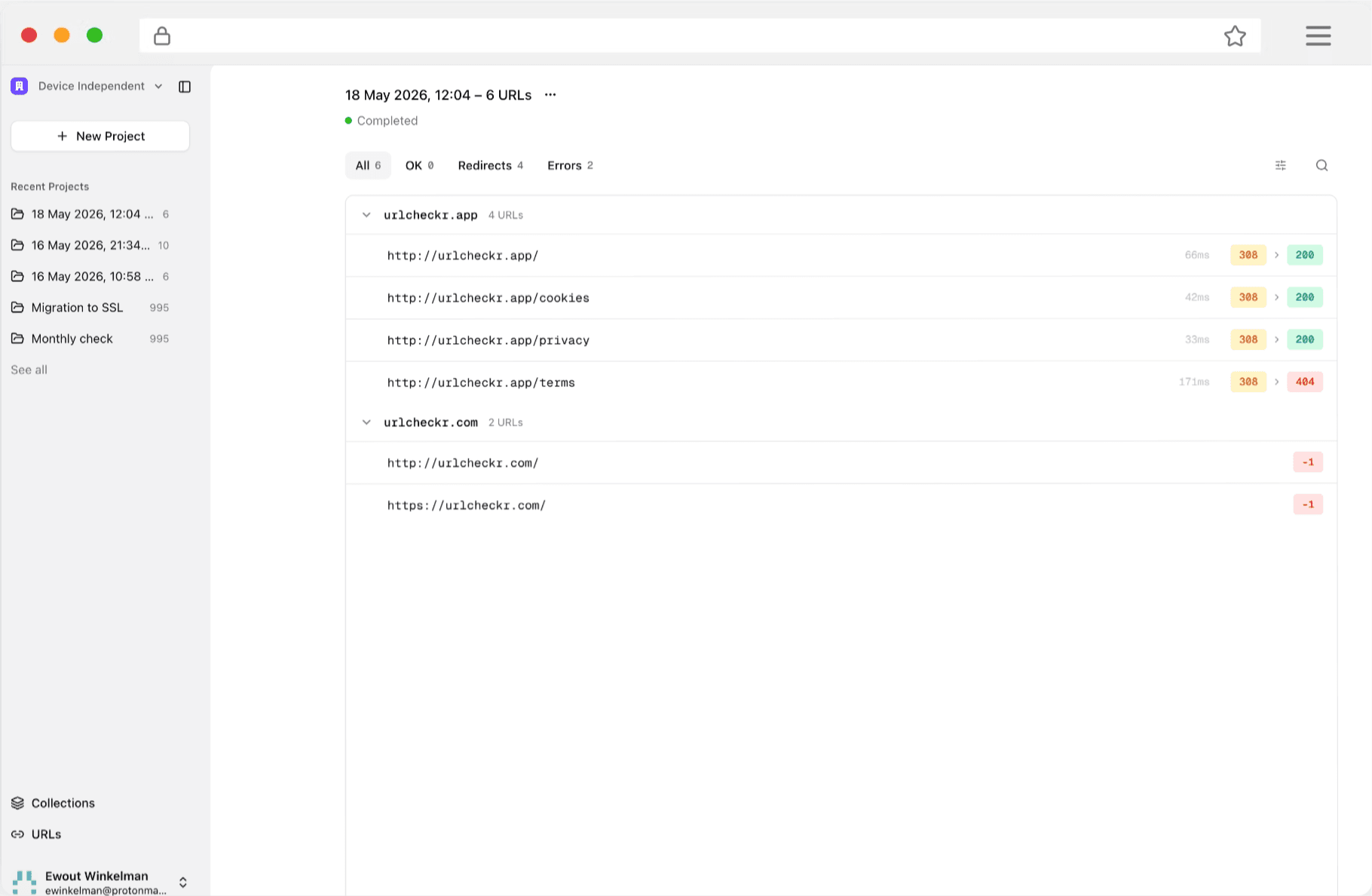This screenshot has width=1372, height=896.
Task: Click the purple workspace logo icon
Action: click(x=20, y=86)
